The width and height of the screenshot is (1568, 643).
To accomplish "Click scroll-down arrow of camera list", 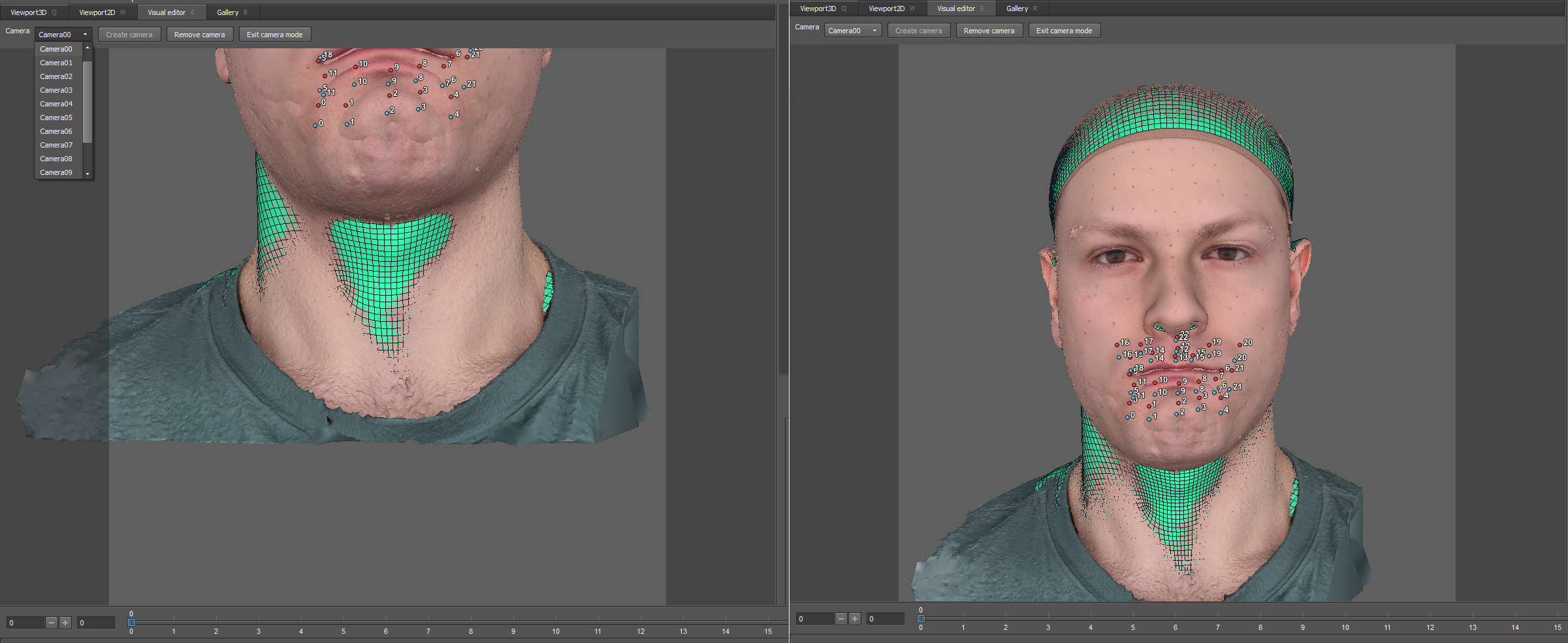I will click(88, 174).
